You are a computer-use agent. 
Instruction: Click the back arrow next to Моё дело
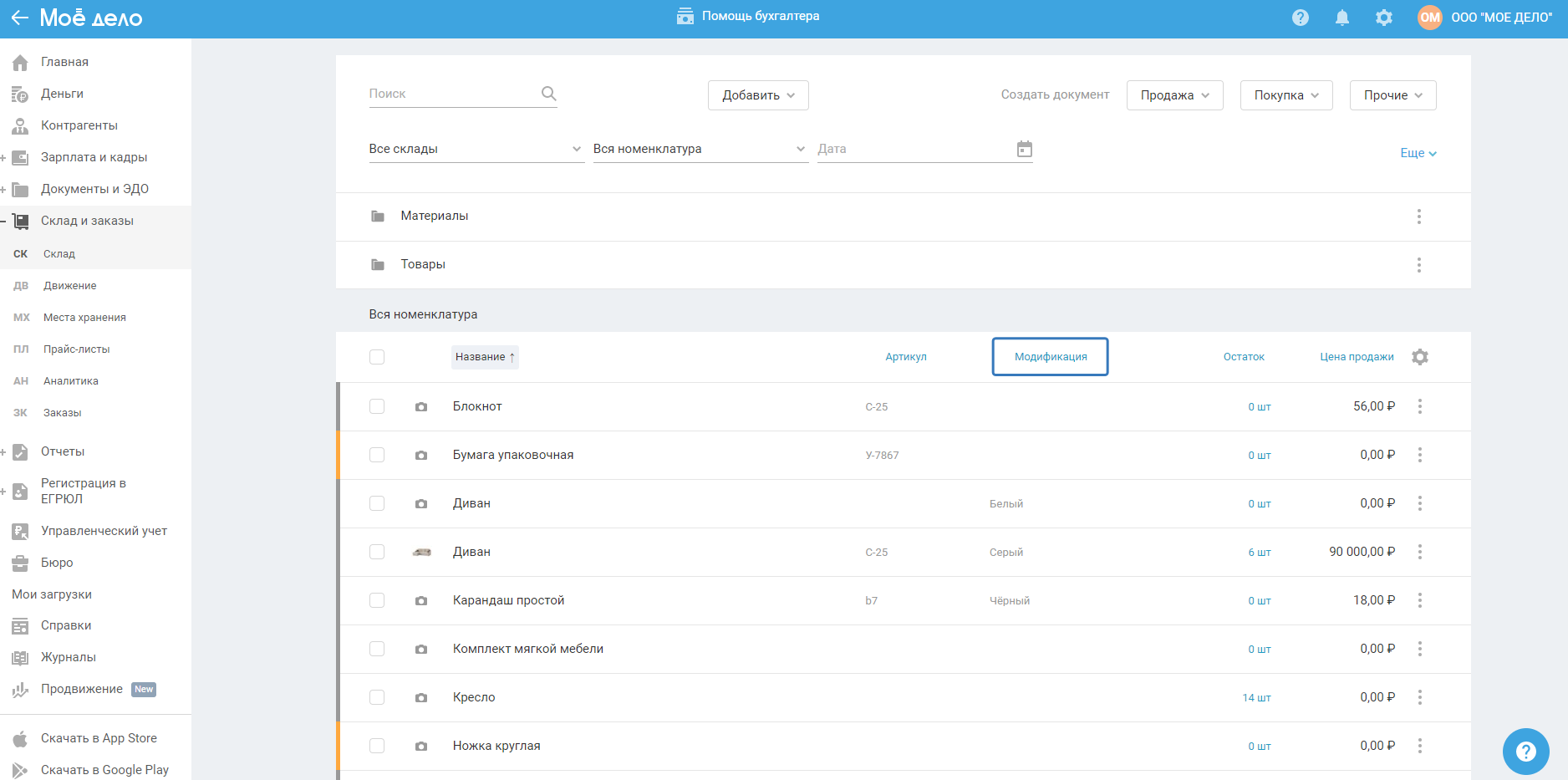tap(19, 18)
